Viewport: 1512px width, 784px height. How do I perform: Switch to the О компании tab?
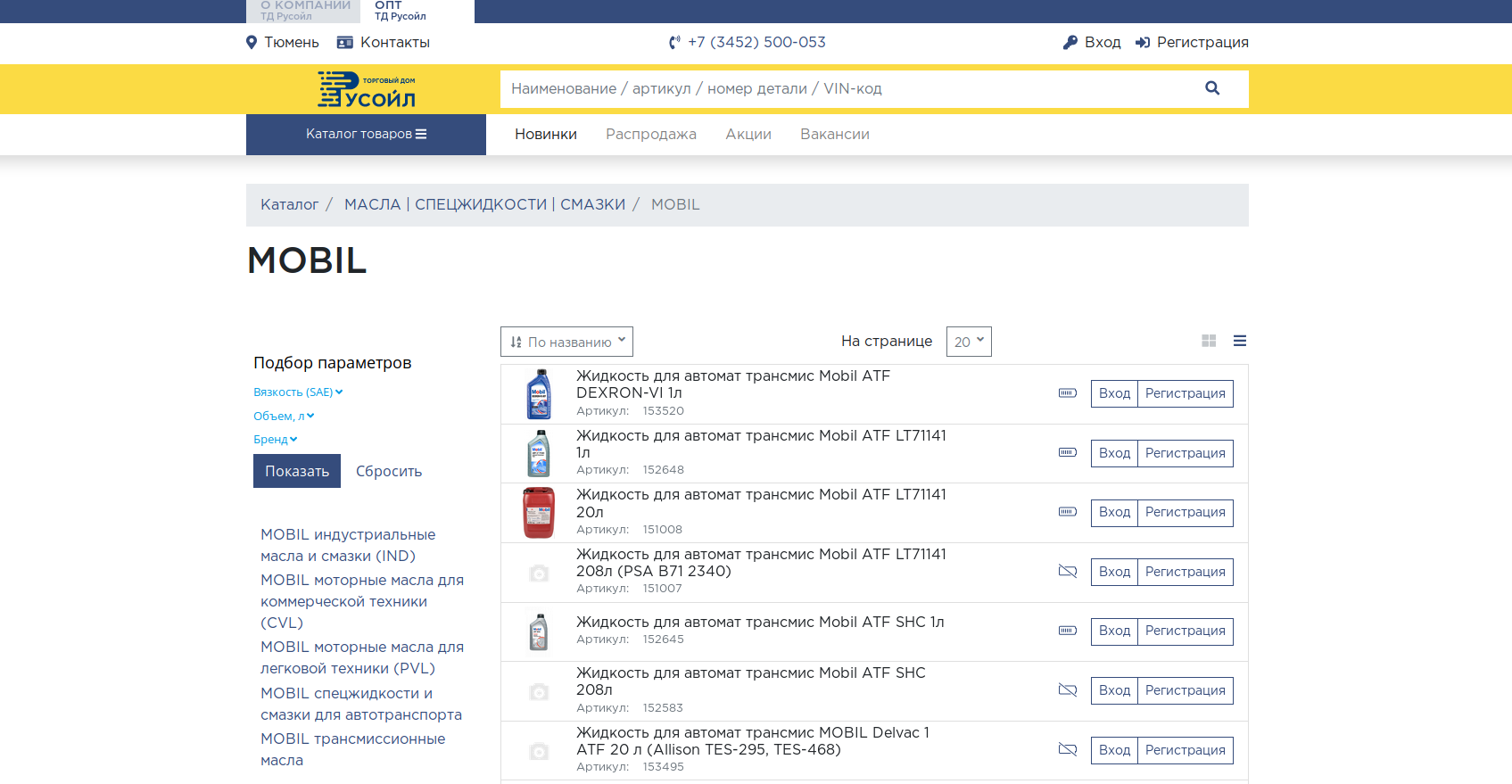pos(303,11)
